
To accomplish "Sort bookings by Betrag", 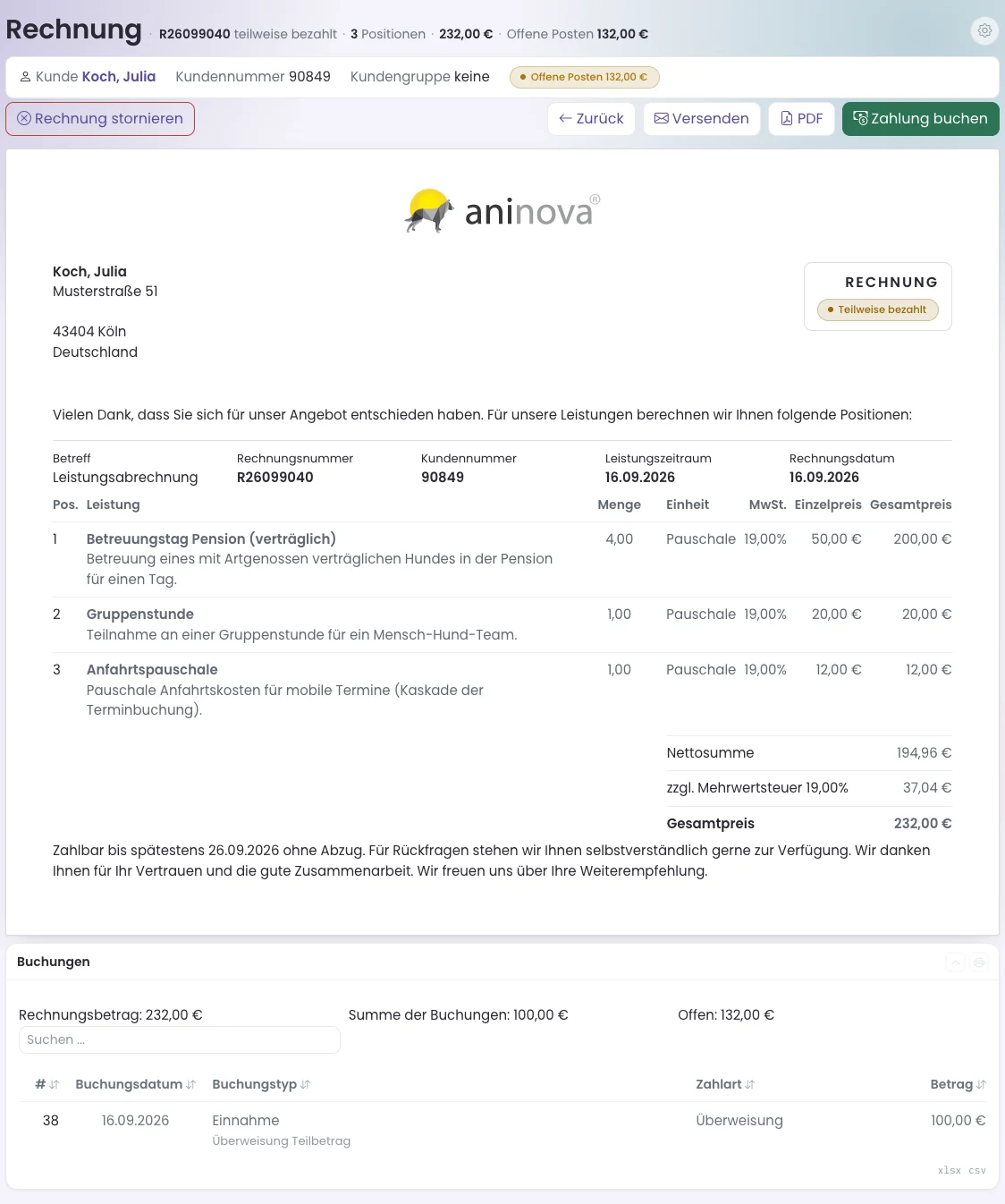I will click(958, 1084).
